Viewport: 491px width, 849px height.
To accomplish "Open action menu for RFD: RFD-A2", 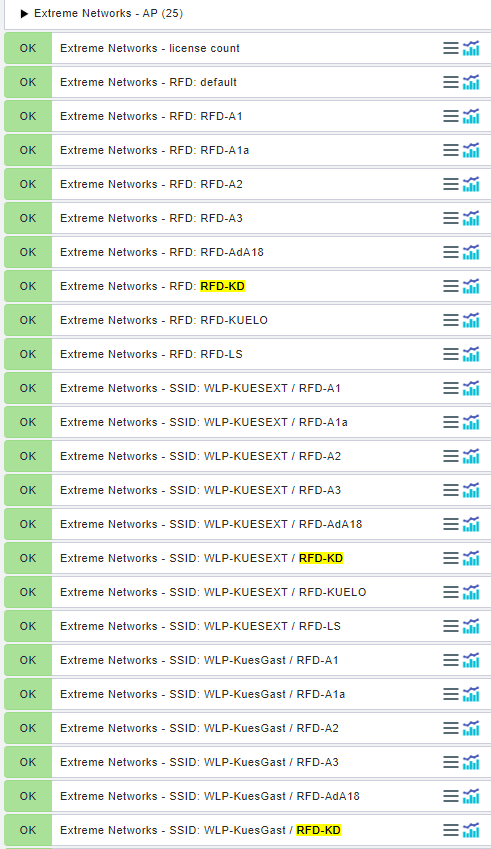I will pos(450,184).
